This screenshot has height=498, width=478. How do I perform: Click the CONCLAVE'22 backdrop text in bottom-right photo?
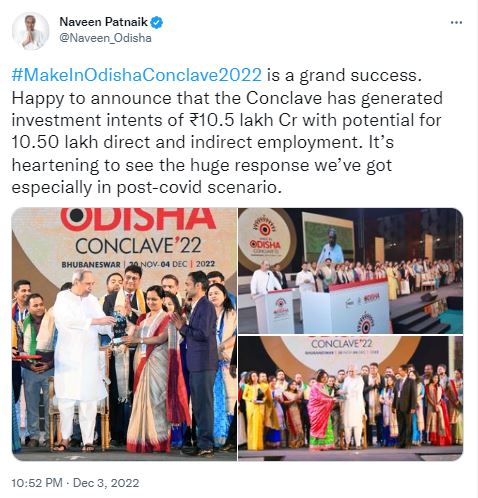click(341, 343)
